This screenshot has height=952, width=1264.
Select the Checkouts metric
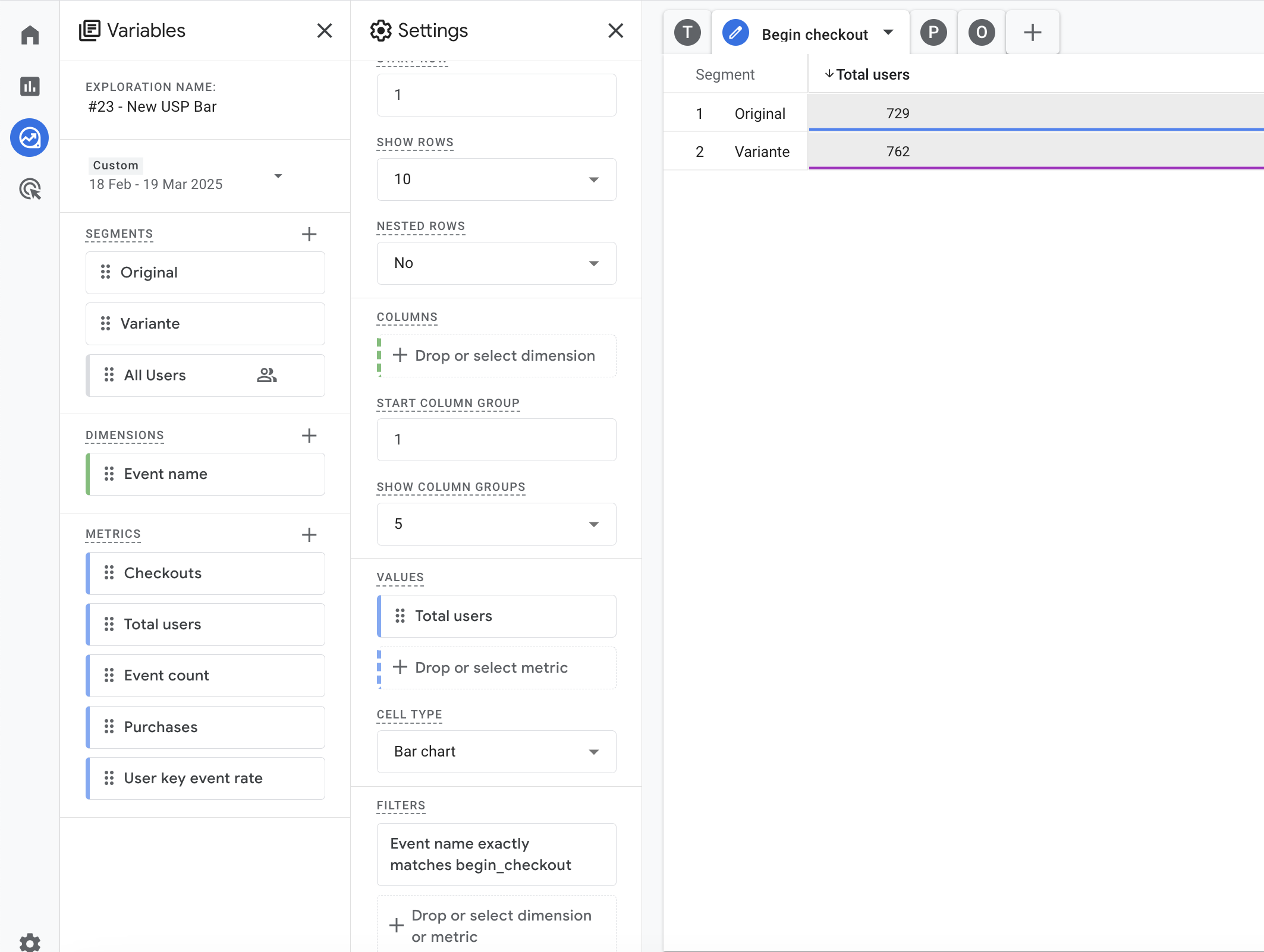pos(205,573)
